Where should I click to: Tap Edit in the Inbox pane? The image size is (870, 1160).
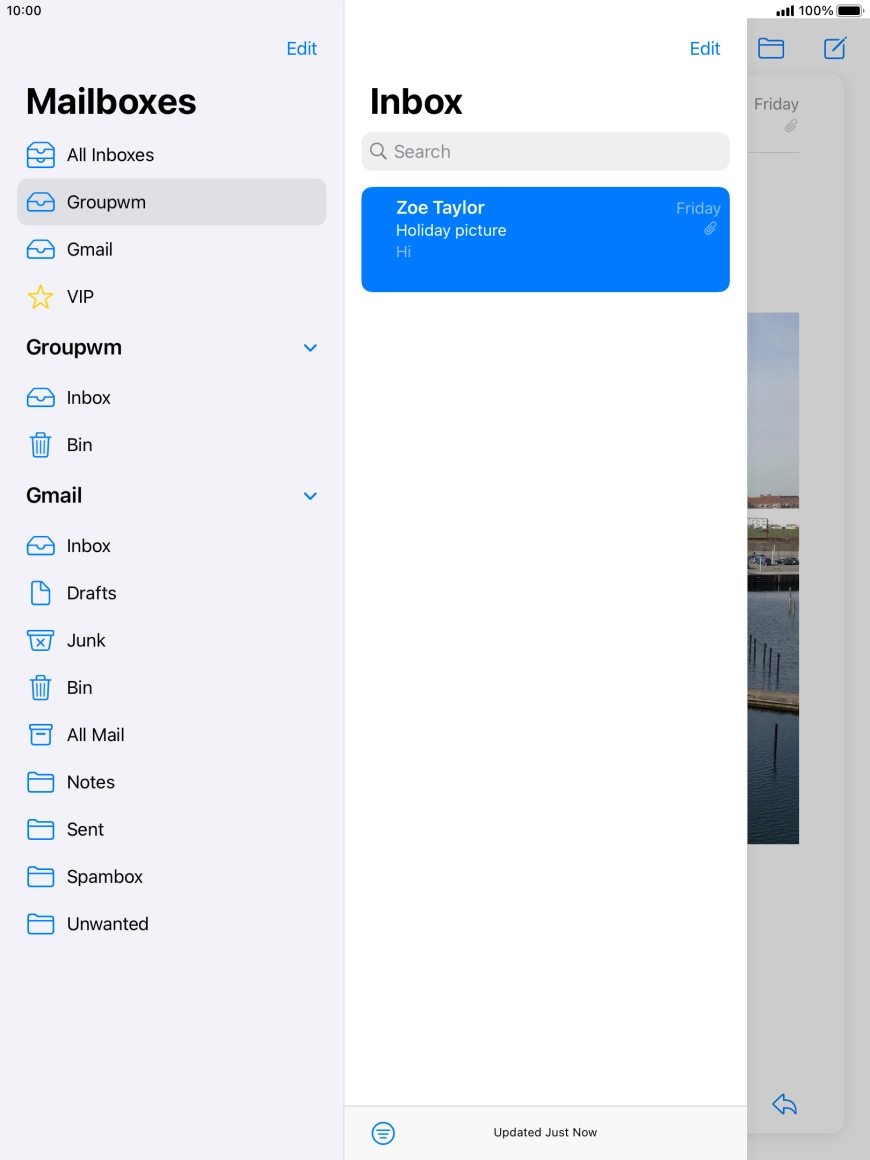tap(705, 49)
